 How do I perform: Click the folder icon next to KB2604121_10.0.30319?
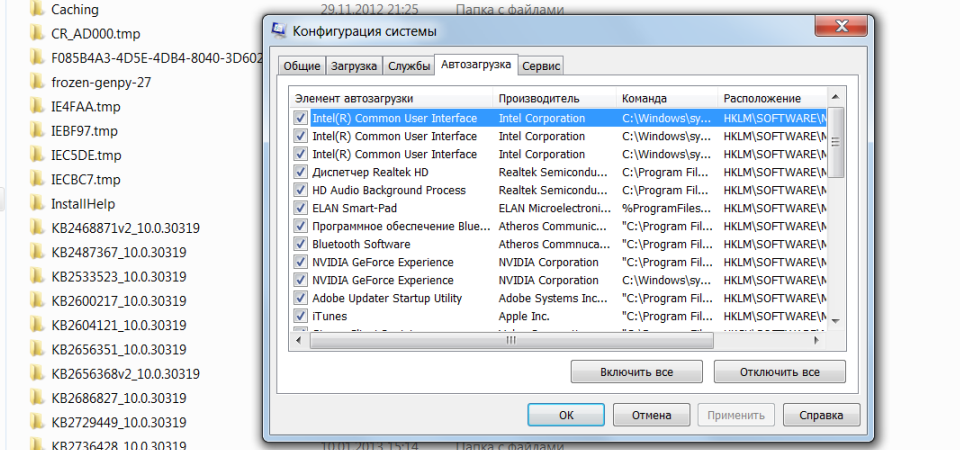click(37, 325)
